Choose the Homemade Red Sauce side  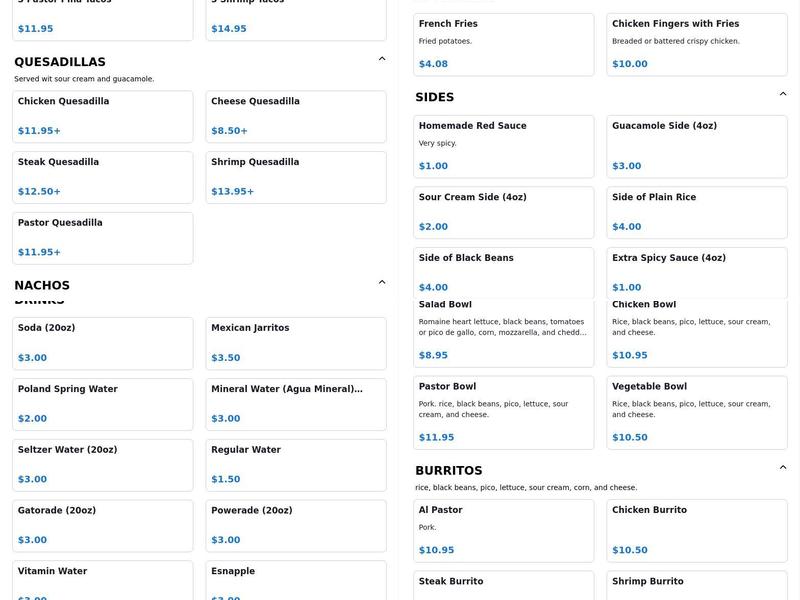click(503, 146)
